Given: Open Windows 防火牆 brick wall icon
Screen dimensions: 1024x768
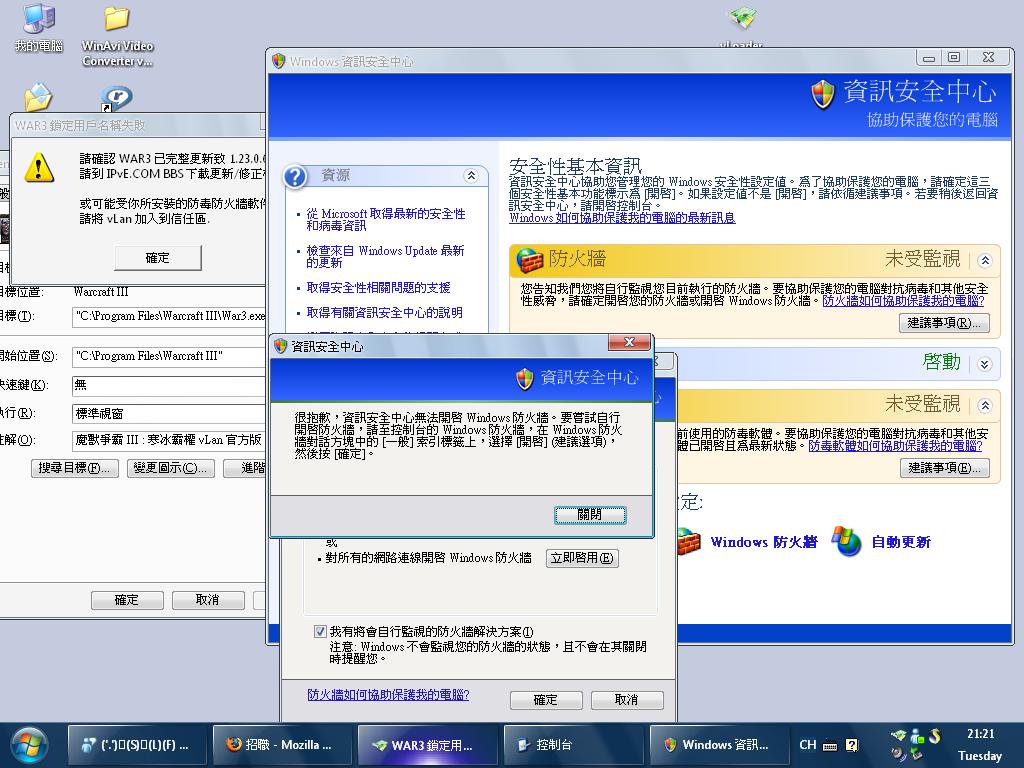Looking at the screenshot, I should [x=689, y=541].
